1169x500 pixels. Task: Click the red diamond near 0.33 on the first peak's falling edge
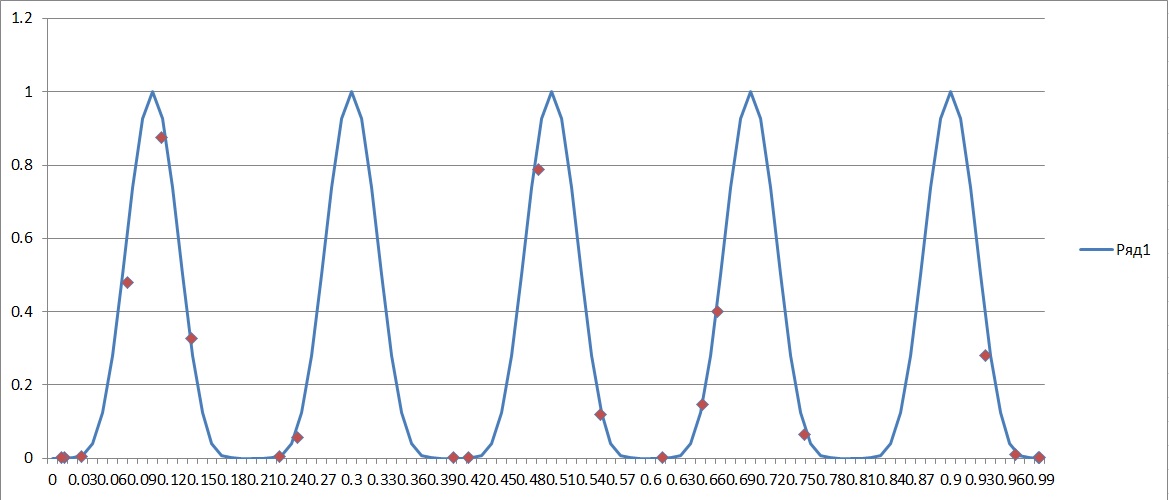pos(191,338)
